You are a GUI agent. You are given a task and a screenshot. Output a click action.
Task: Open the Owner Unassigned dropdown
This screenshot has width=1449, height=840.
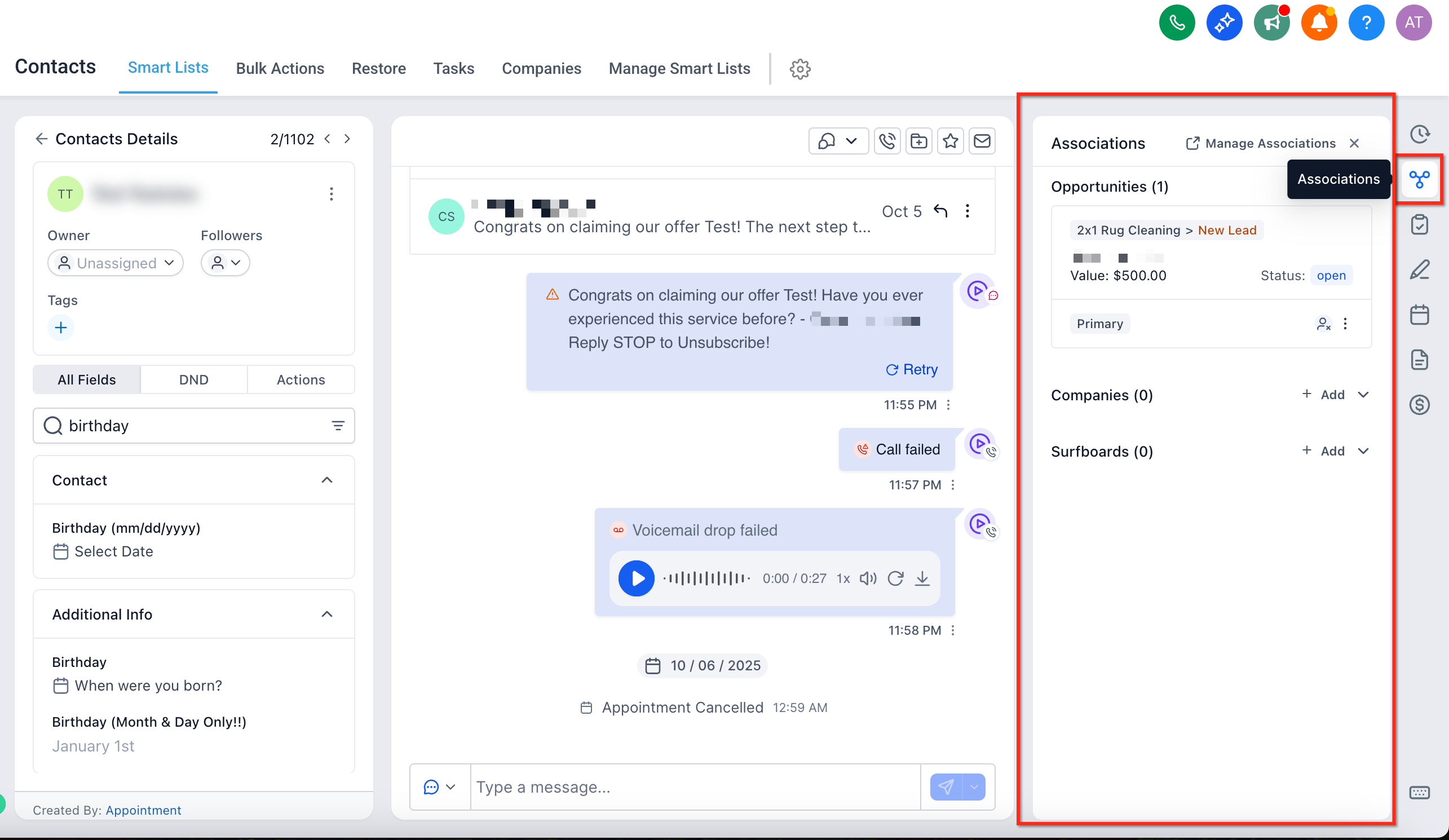coord(116,263)
